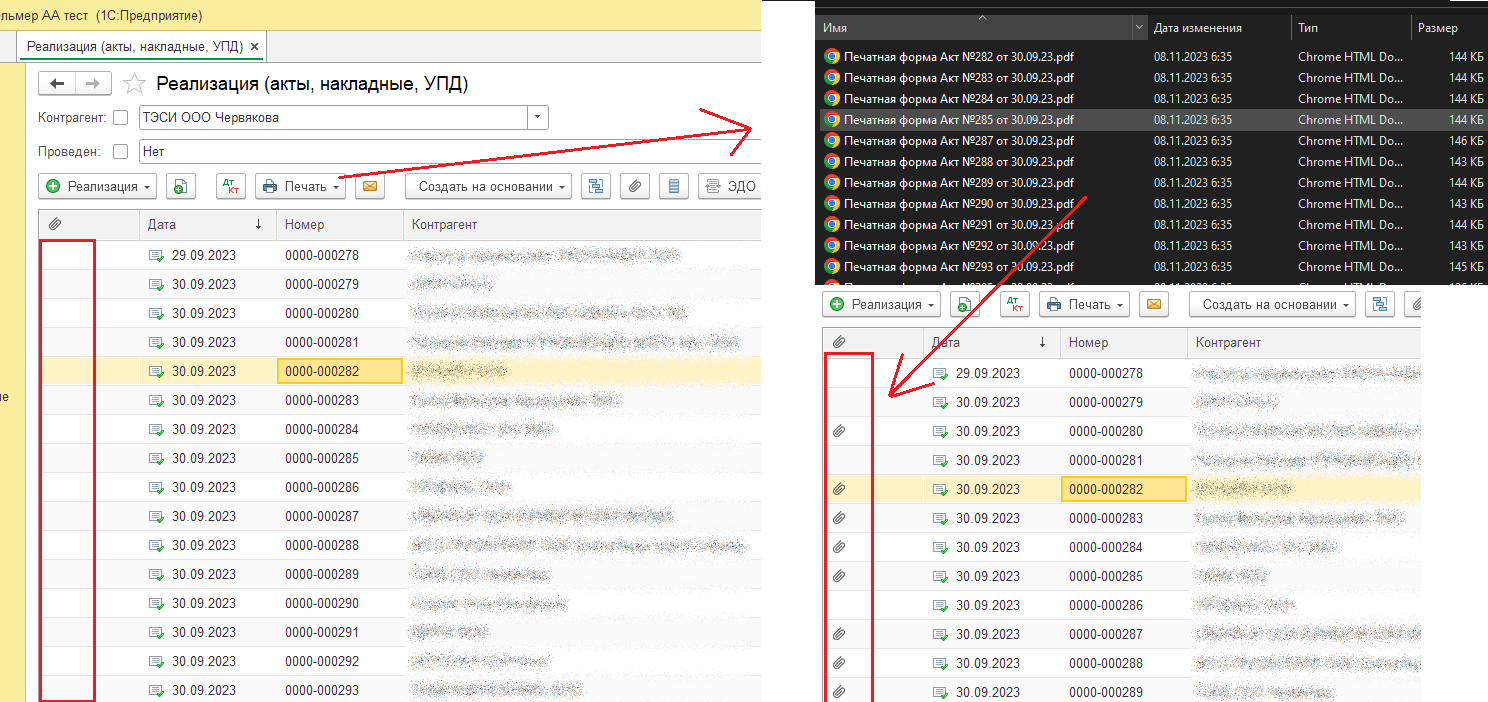Enable the Проведен filter checkbox
This screenshot has height=702, width=1488.
click(x=121, y=152)
